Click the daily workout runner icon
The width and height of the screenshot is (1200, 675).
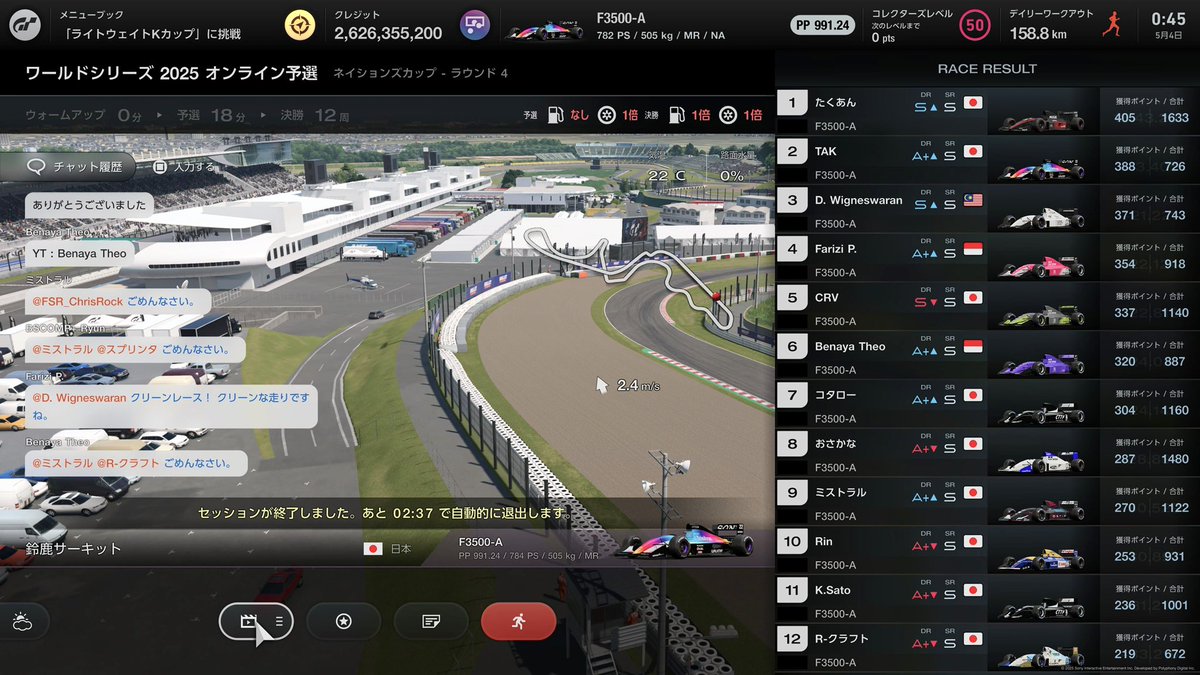pos(1111,25)
